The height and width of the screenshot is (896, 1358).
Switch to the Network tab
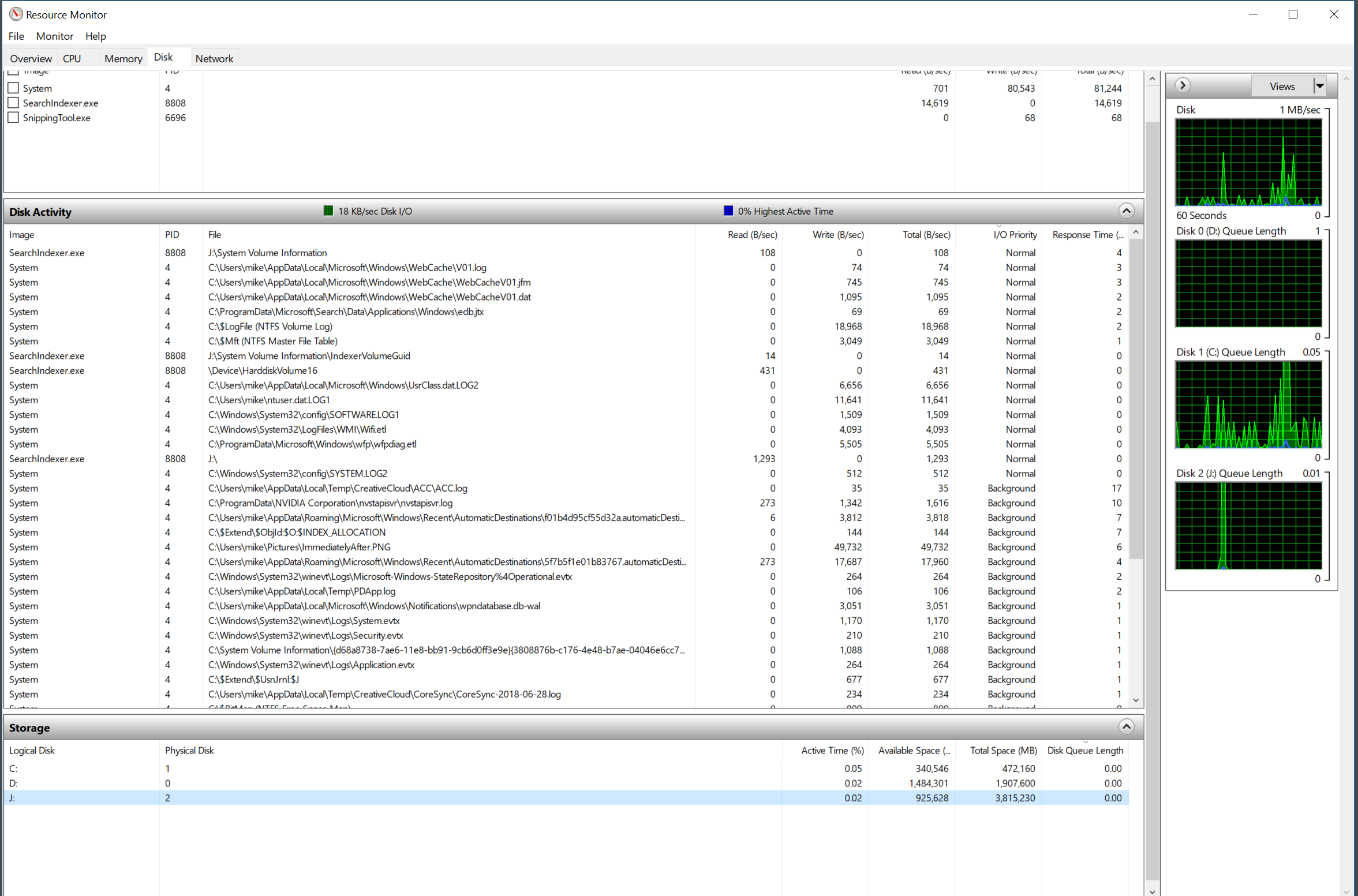214,58
